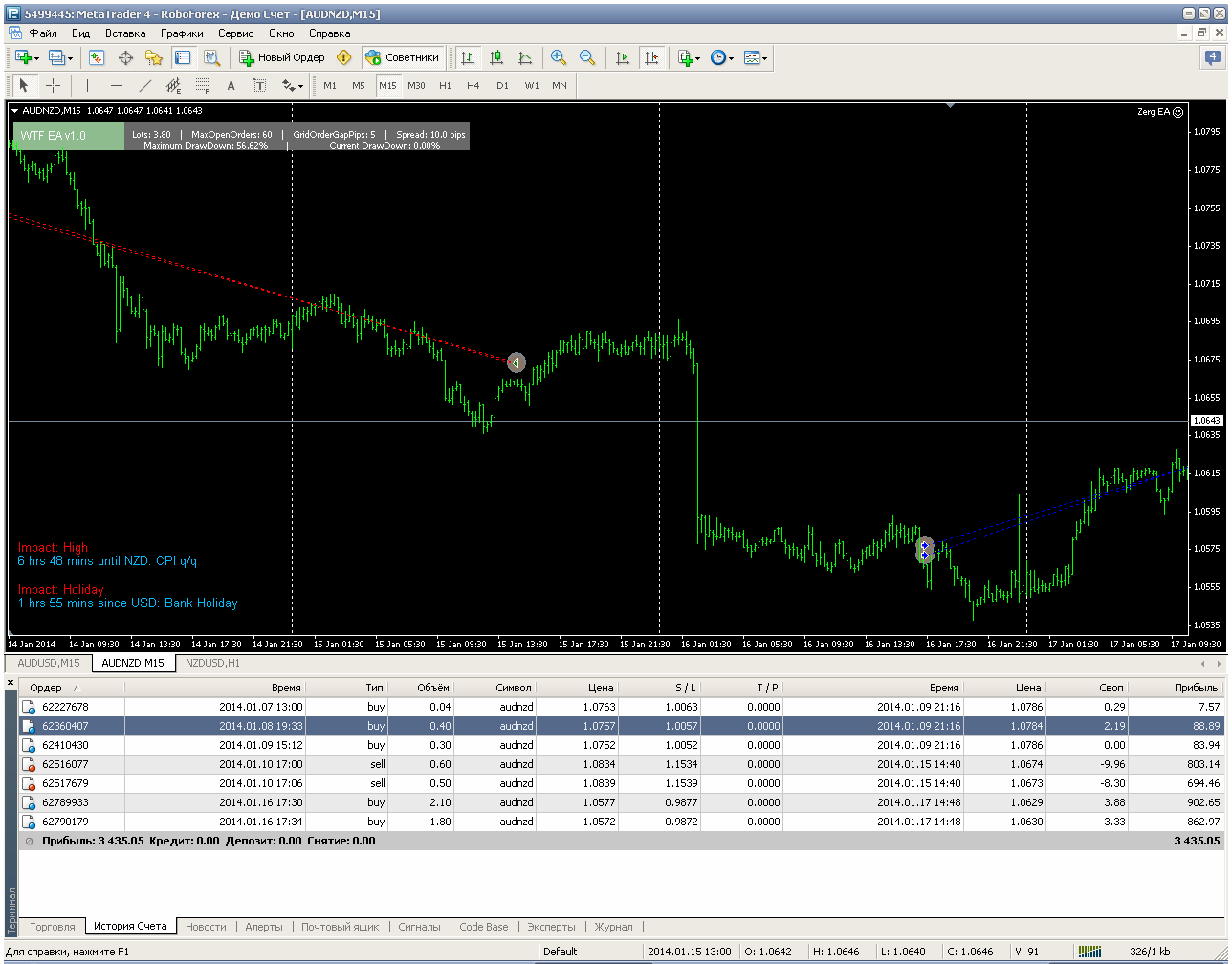This screenshot has height=964, width=1232.
Task: Open the Торговля terminal tab
Action: click(53, 927)
